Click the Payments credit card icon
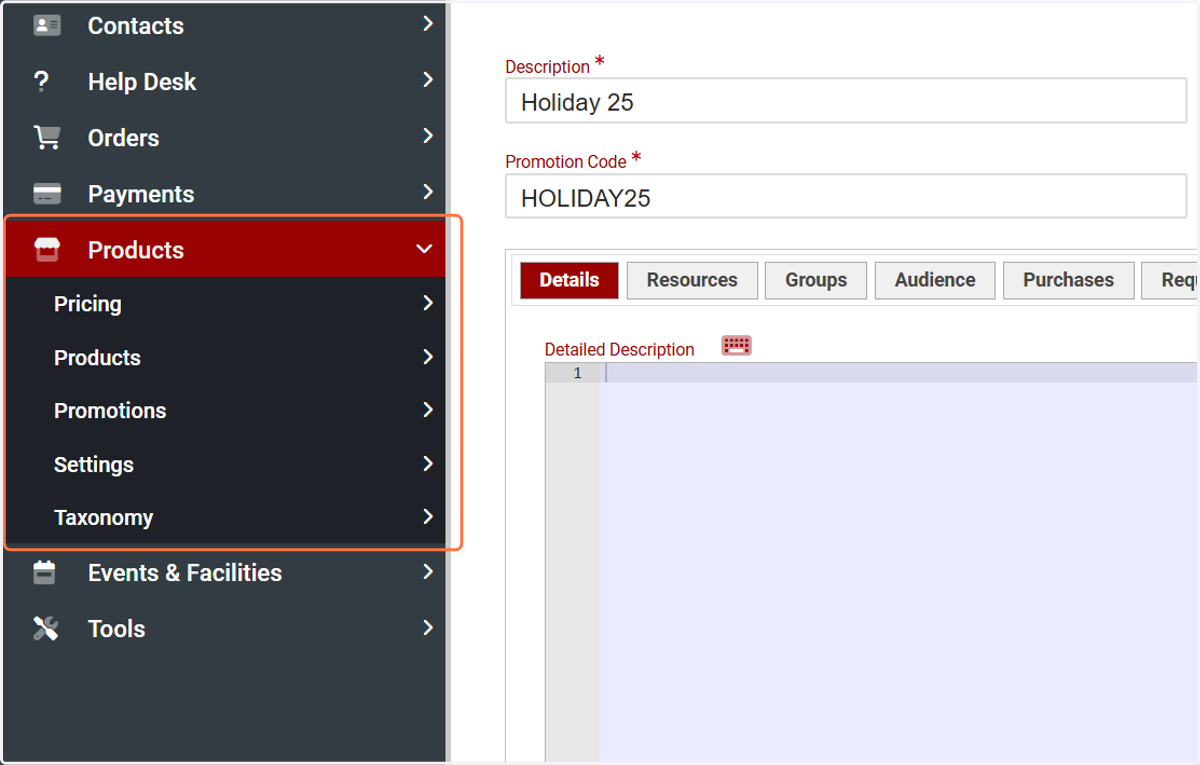The height and width of the screenshot is (765, 1200). pos(47,194)
